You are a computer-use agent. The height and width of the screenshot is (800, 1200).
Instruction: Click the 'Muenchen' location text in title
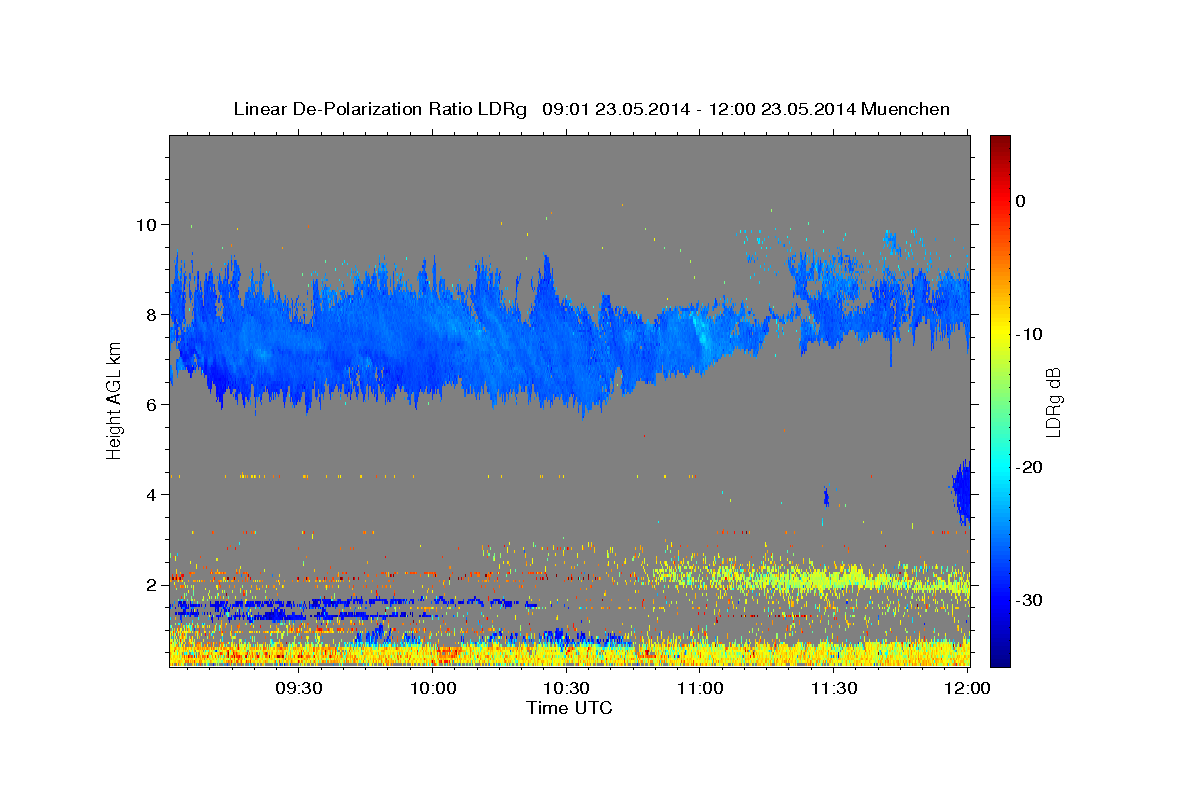pos(906,109)
